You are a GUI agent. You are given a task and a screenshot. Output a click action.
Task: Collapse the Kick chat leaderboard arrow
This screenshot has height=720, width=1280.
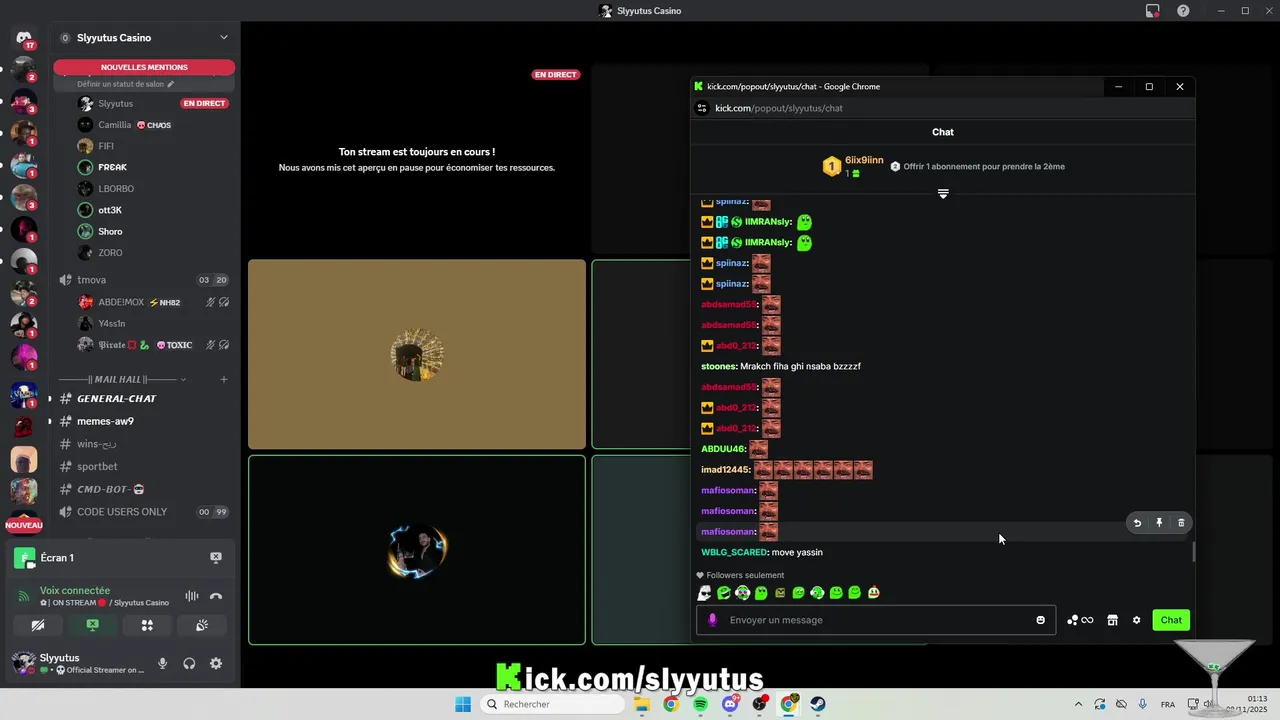click(x=943, y=193)
